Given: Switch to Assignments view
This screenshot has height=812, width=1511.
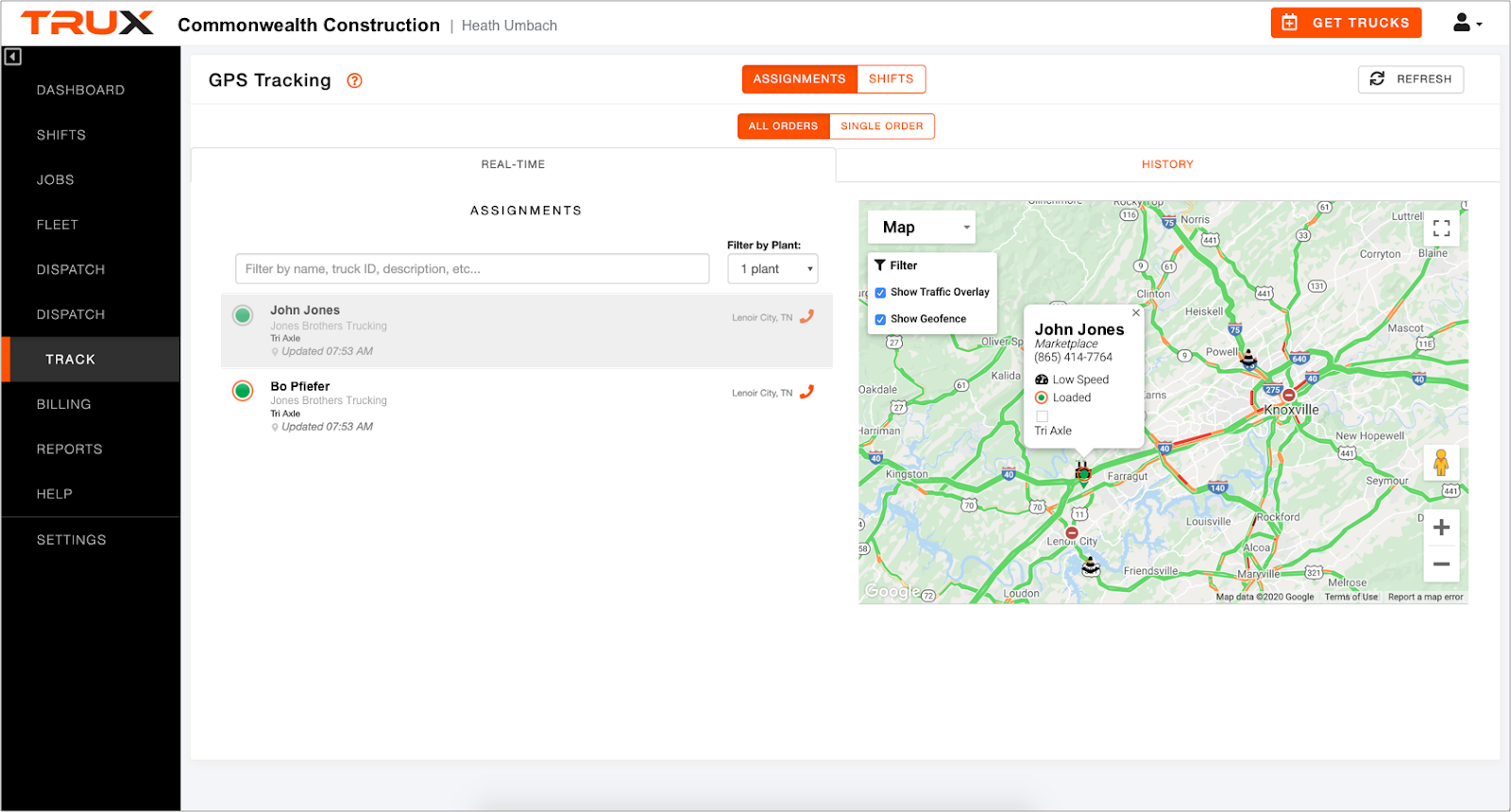Looking at the screenshot, I should (x=799, y=79).
